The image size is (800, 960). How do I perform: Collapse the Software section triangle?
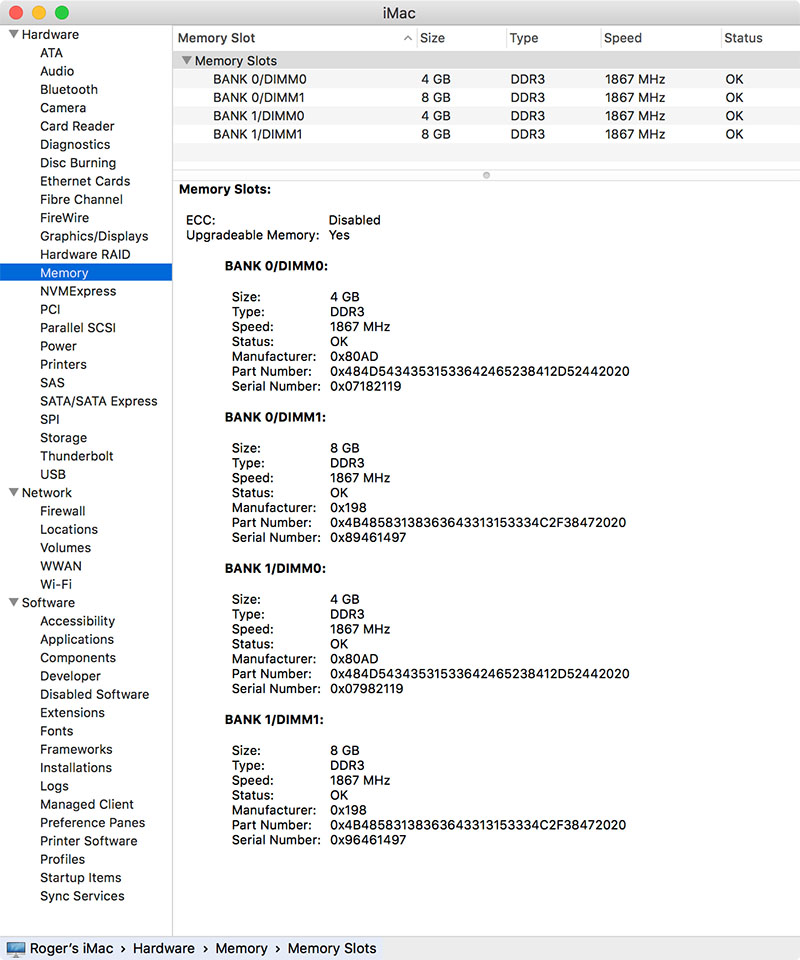13,602
